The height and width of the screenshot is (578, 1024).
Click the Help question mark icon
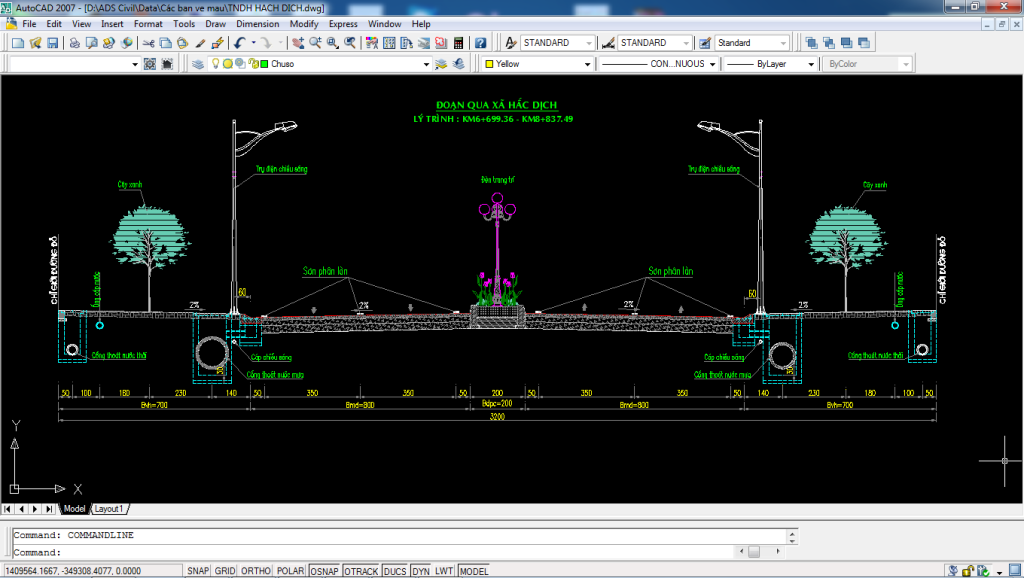click(x=481, y=43)
